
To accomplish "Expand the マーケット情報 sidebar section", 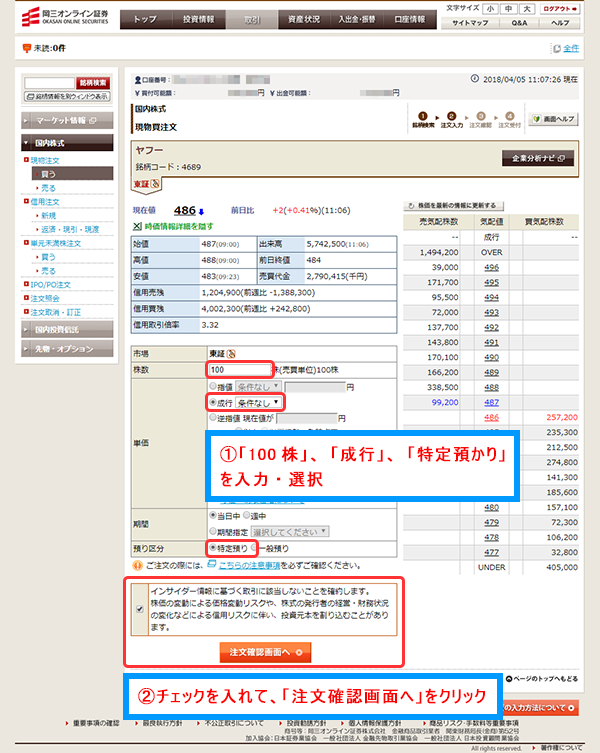I will (68, 121).
